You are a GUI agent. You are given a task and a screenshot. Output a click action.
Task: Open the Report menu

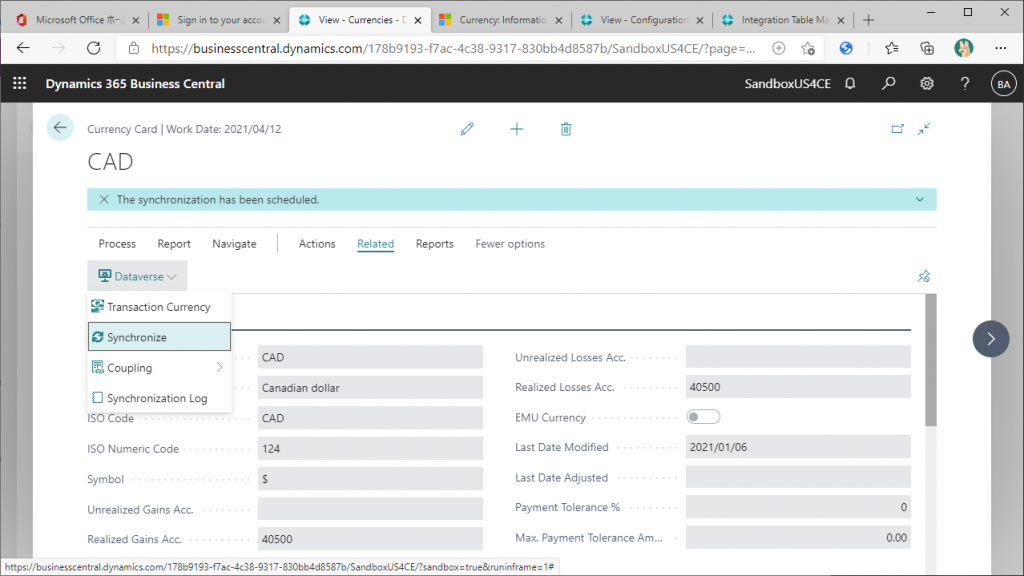(174, 244)
